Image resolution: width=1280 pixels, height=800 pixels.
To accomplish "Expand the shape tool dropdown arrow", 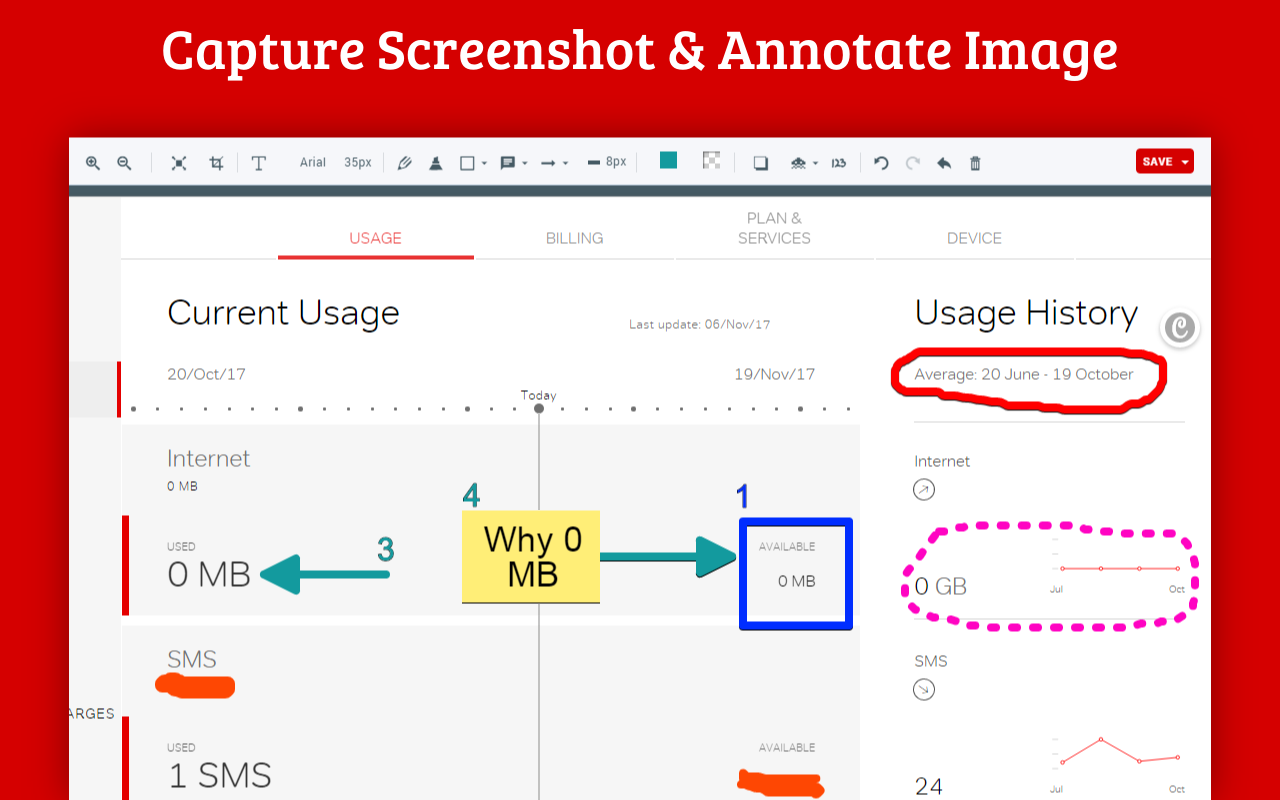I will point(484,164).
